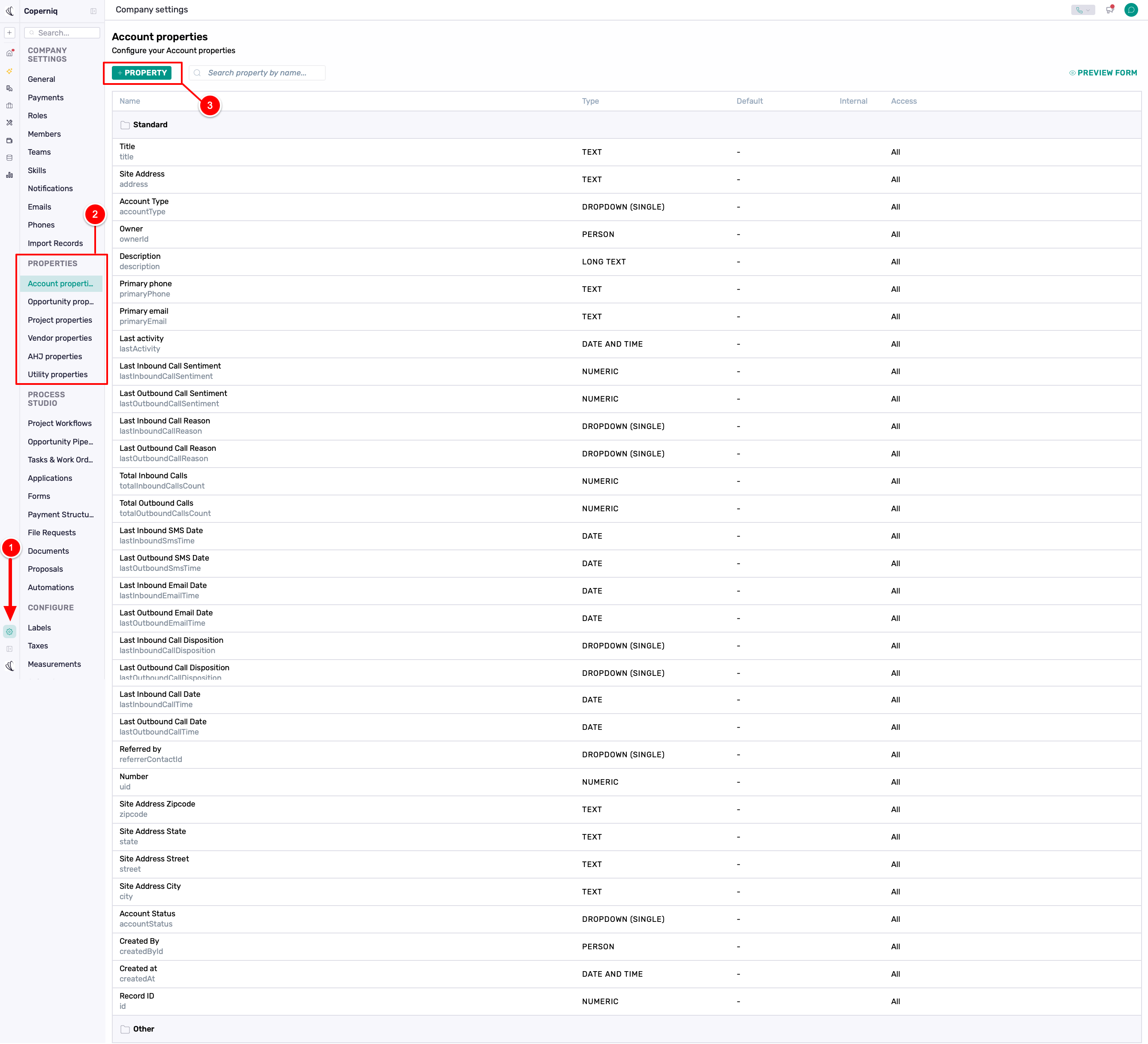This screenshot has width=1148, height=1044.
Task: Open AHJ properties
Action: pyautogui.click(x=55, y=356)
